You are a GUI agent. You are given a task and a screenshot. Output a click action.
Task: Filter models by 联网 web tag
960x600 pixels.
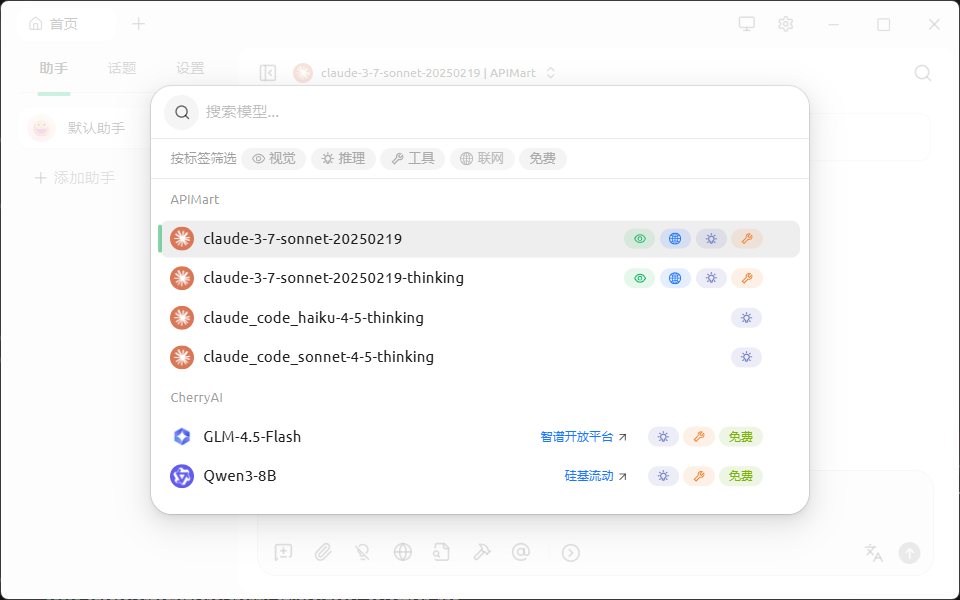pyautogui.click(x=482, y=159)
